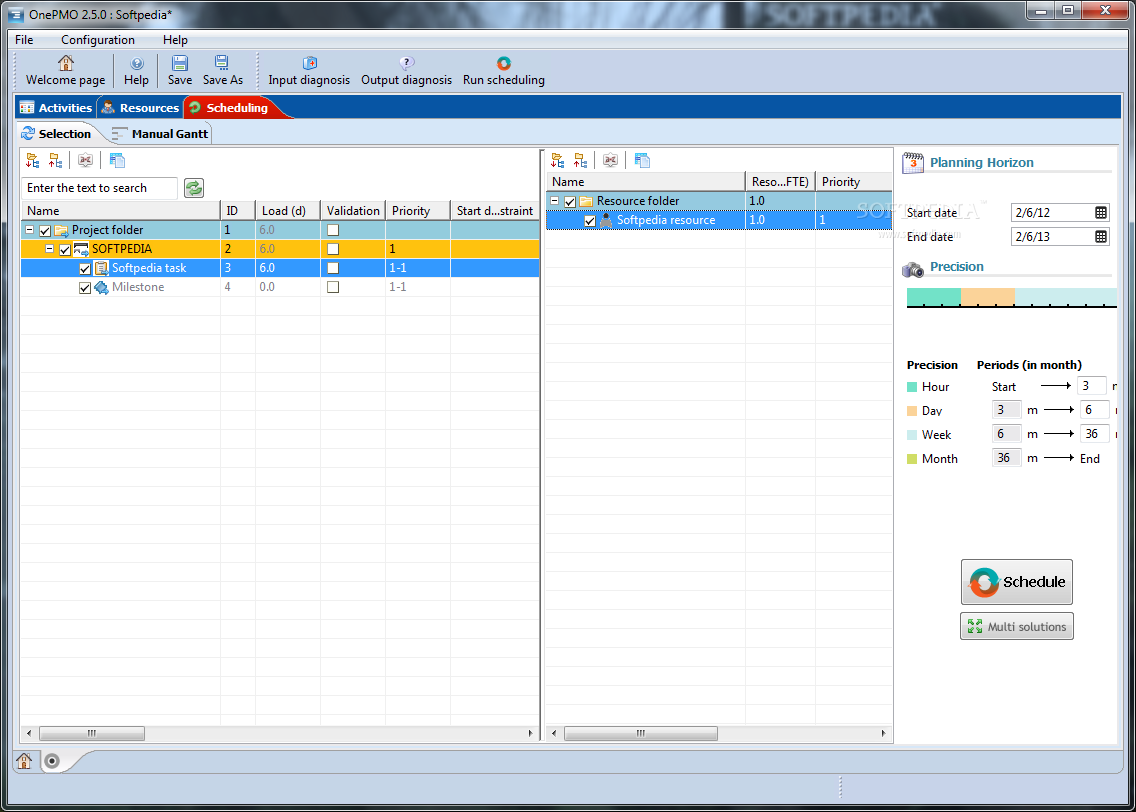1136x812 pixels.
Task: Run Input diagnosis
Action: (309, 71)
